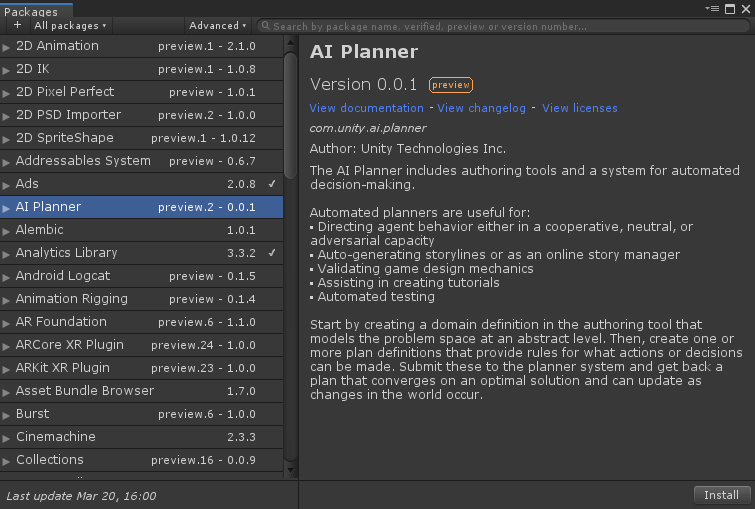Viewport: 755px width, 509px height.
Task: Select the AR Foundation package
Action: 142,322
